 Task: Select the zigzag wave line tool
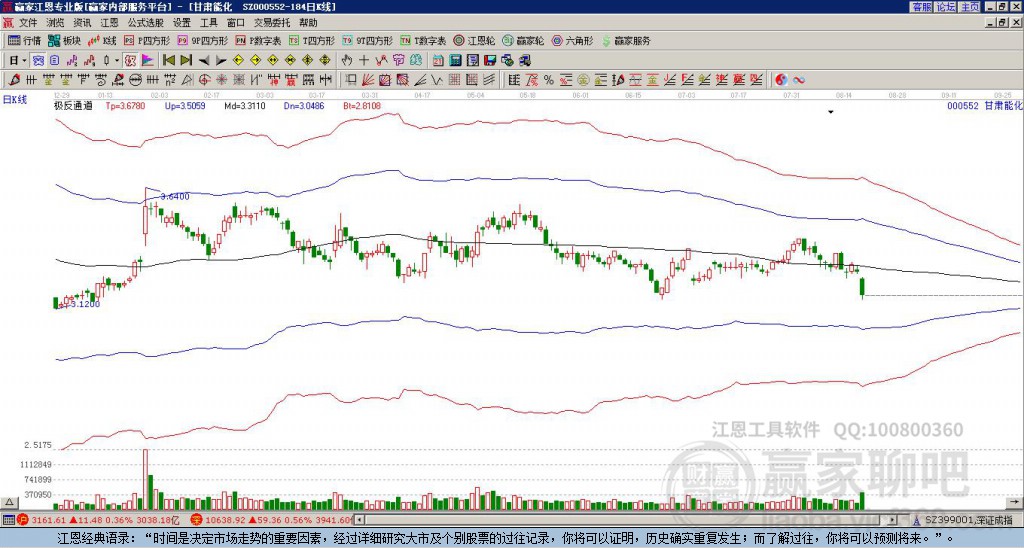[x=436, y=80]
